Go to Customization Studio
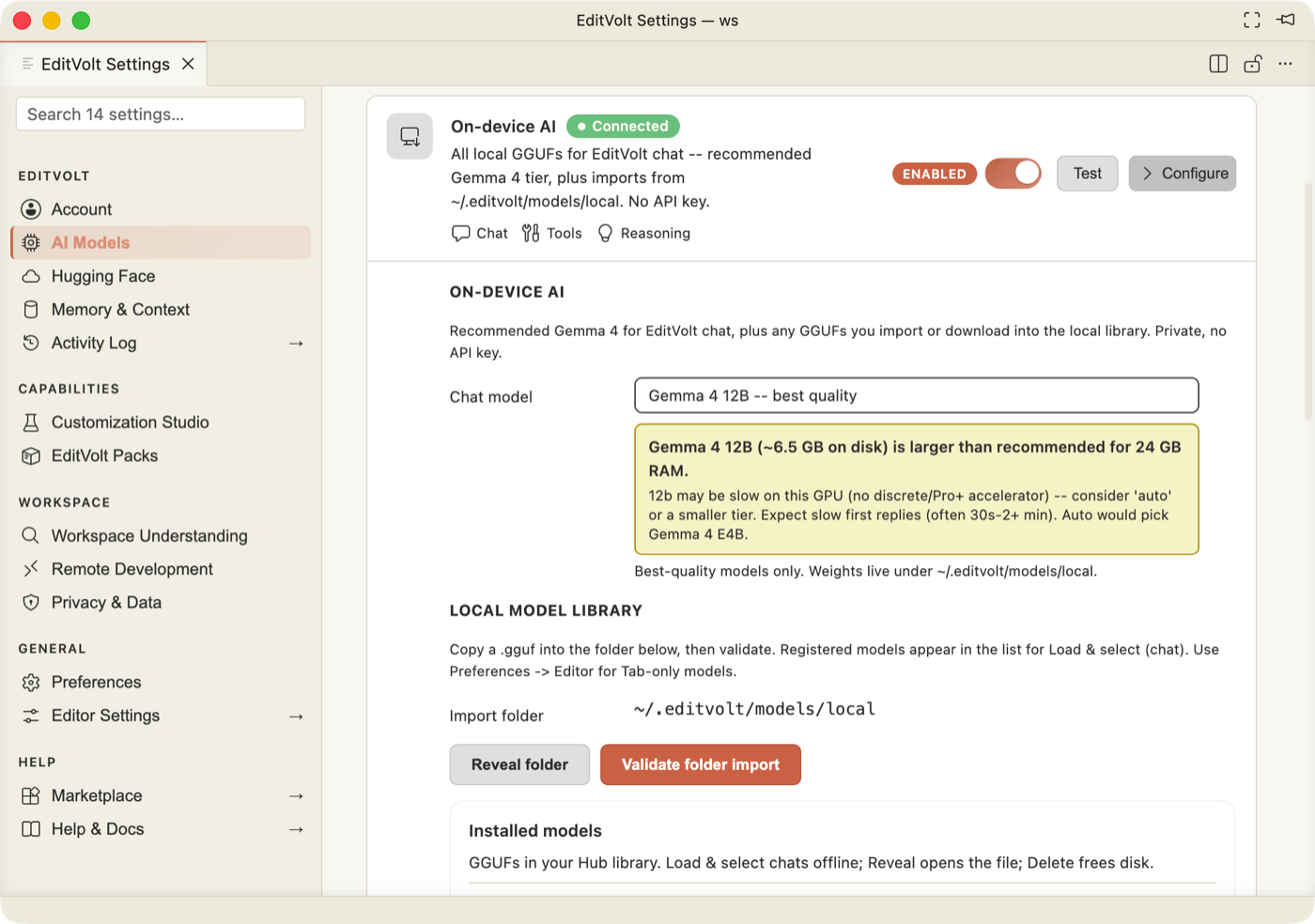This screenshot has height=924, width=1315. point(161,423)
